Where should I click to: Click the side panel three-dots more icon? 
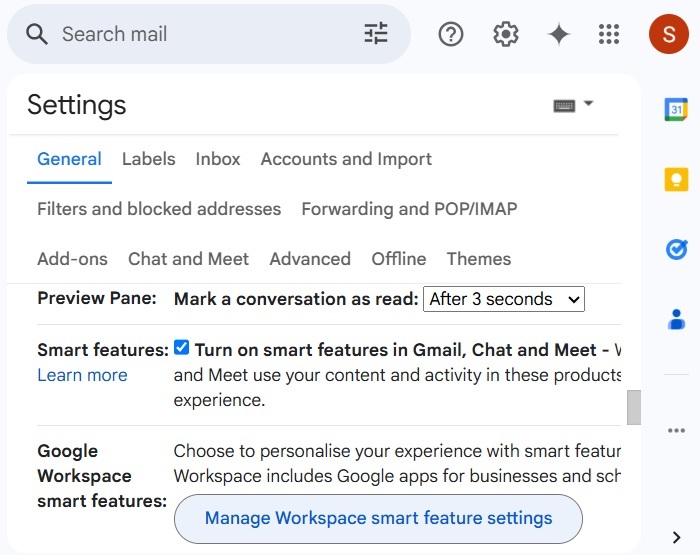pos(676,430)
